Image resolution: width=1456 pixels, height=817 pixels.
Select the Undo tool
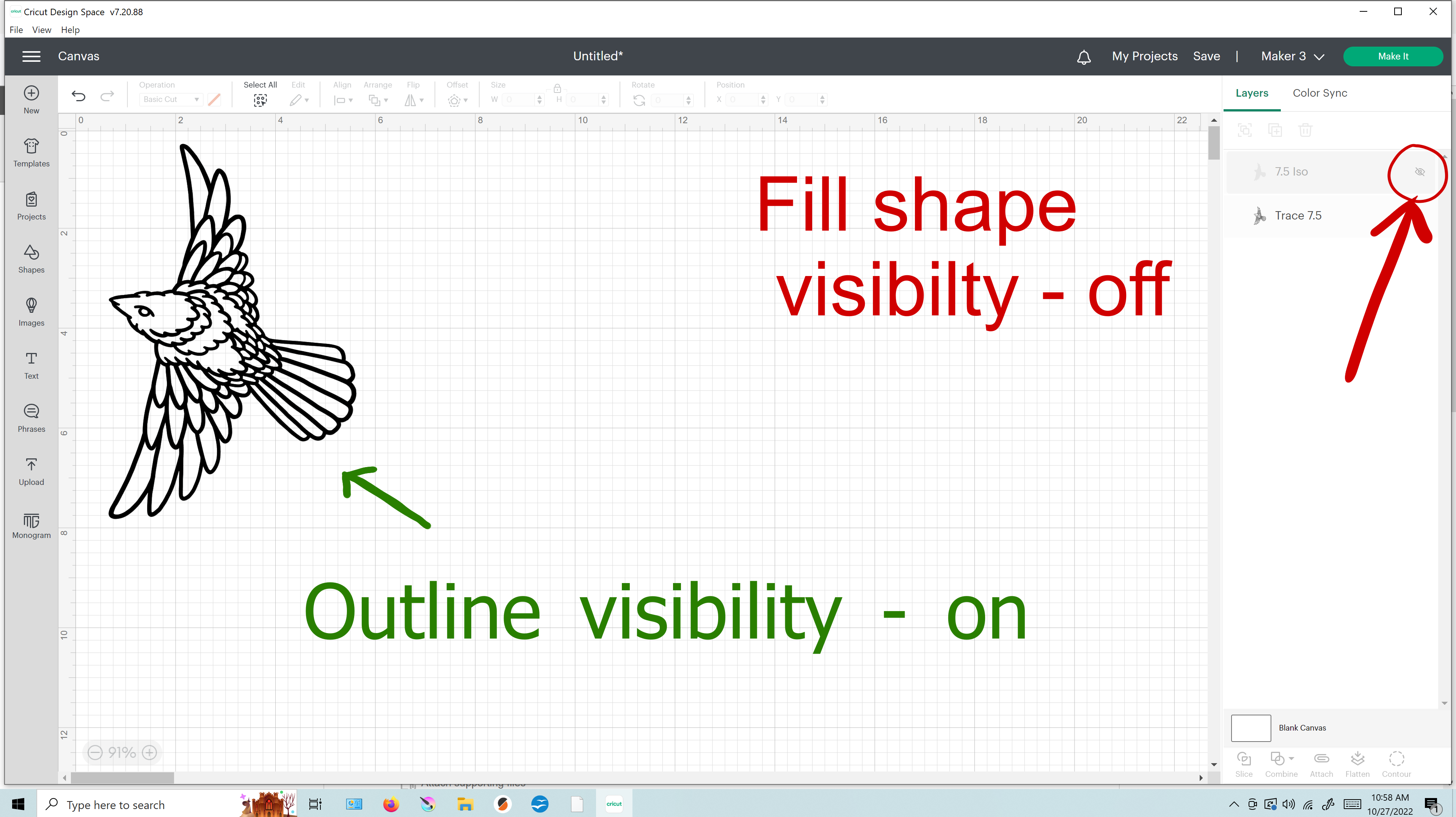coord(79,95)
